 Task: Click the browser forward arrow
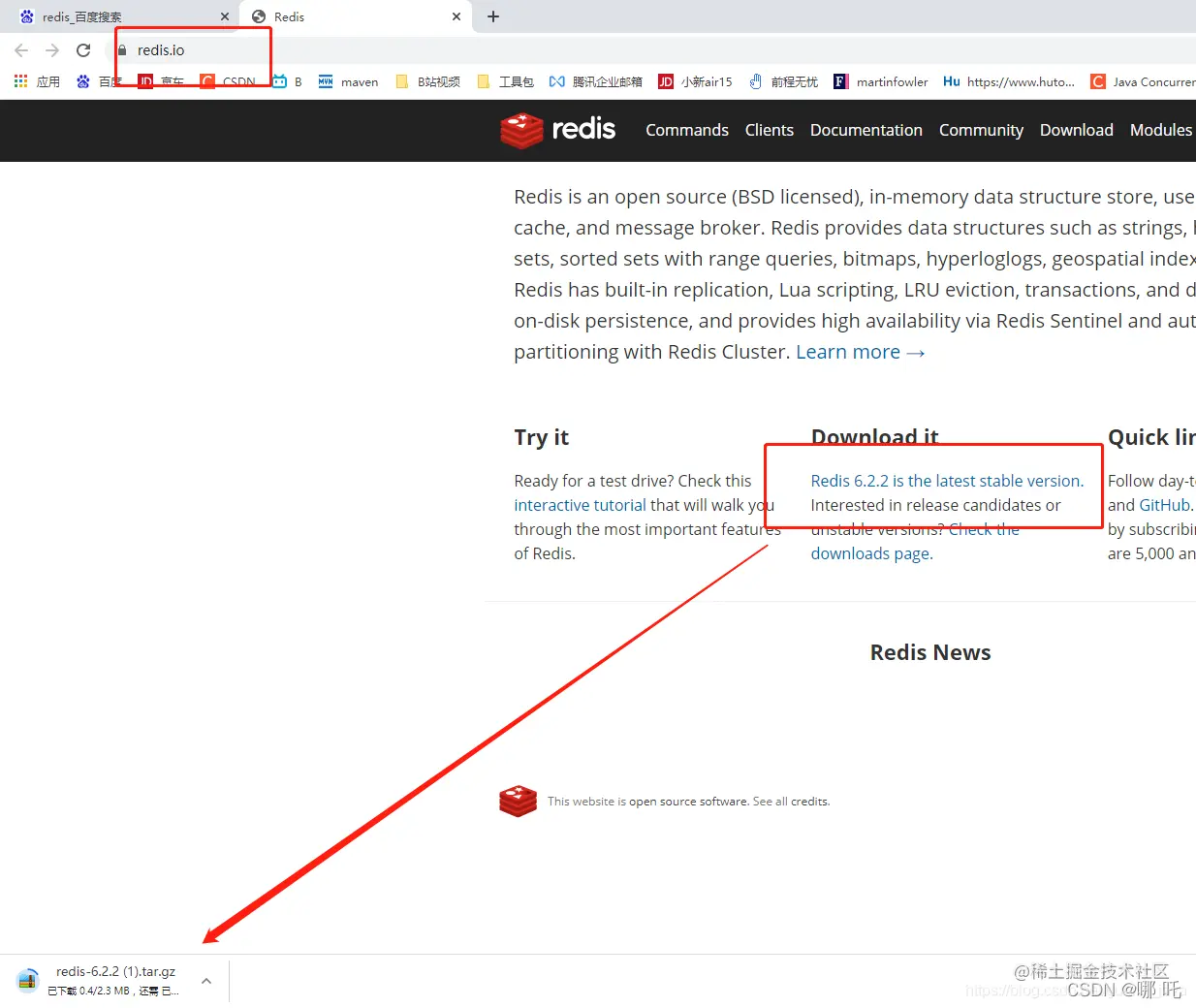(x=52, y=50)
